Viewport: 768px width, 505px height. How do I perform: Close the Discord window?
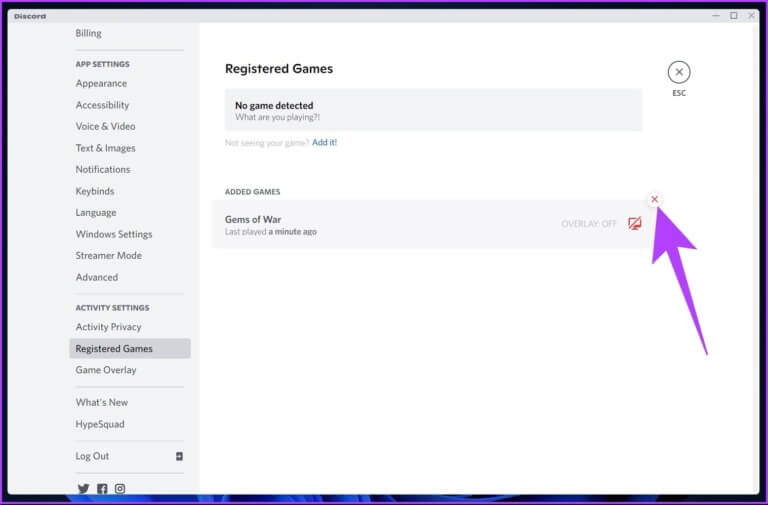(x=751, y=16)
